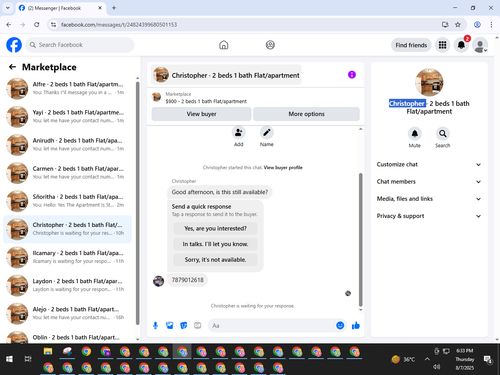The image size is (500, 375).
Task: Click the Chrome address bar URL
Action: coord(119,25)
